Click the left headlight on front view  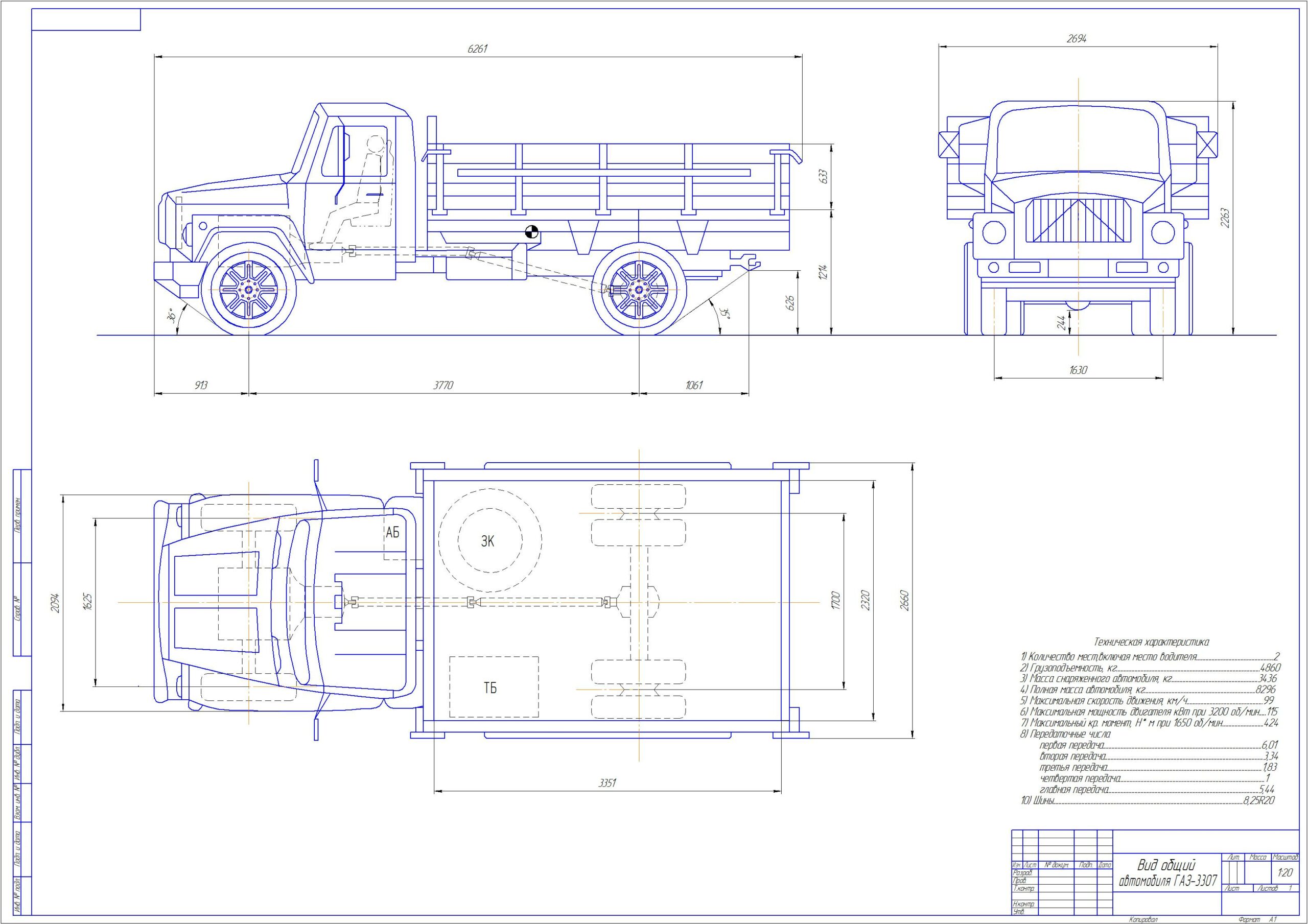[x=994, y=232]
